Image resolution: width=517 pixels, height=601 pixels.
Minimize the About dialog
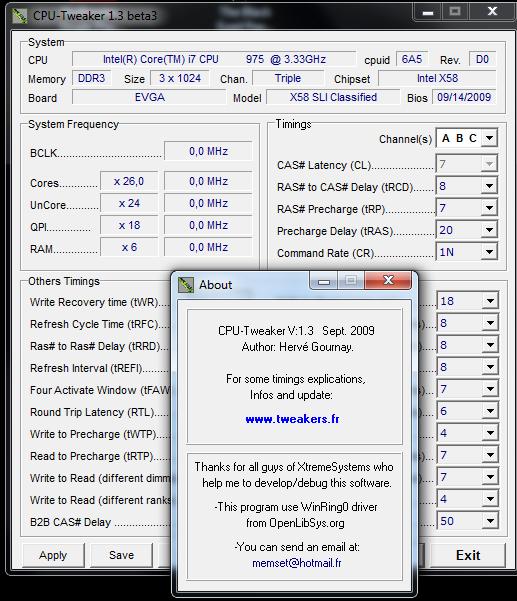(324, 281)
